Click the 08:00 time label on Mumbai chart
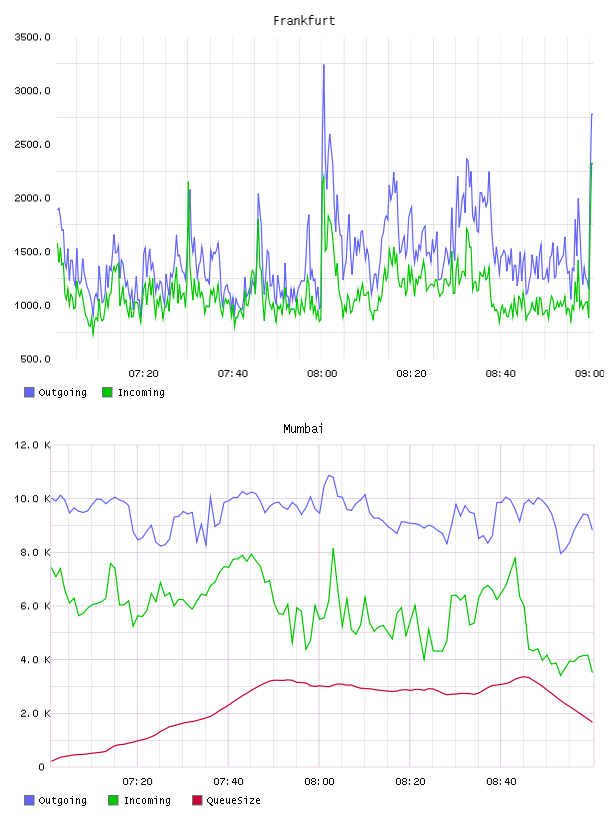608x816 pixels. click(319, 781)
